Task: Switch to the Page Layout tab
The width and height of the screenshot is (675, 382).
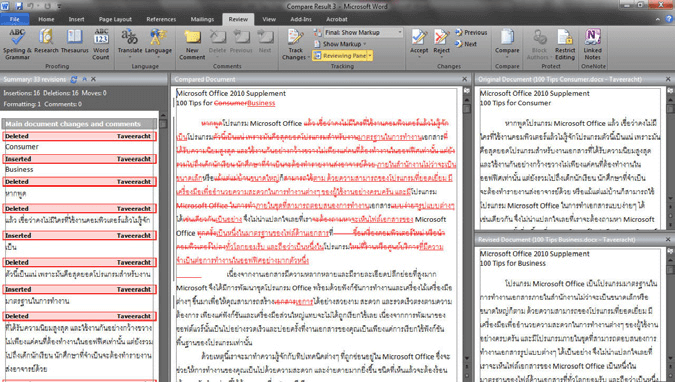Action: [x=115, y=19]
